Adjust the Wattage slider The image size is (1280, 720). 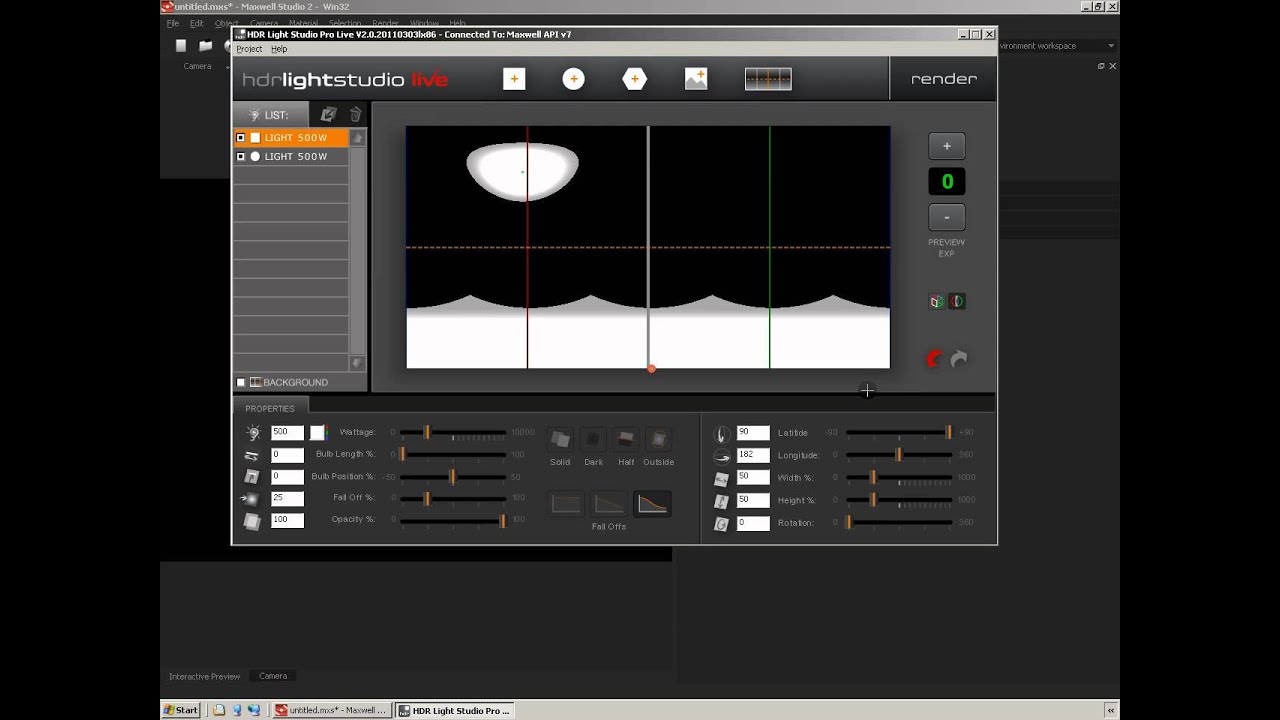[x=453, y=432]
